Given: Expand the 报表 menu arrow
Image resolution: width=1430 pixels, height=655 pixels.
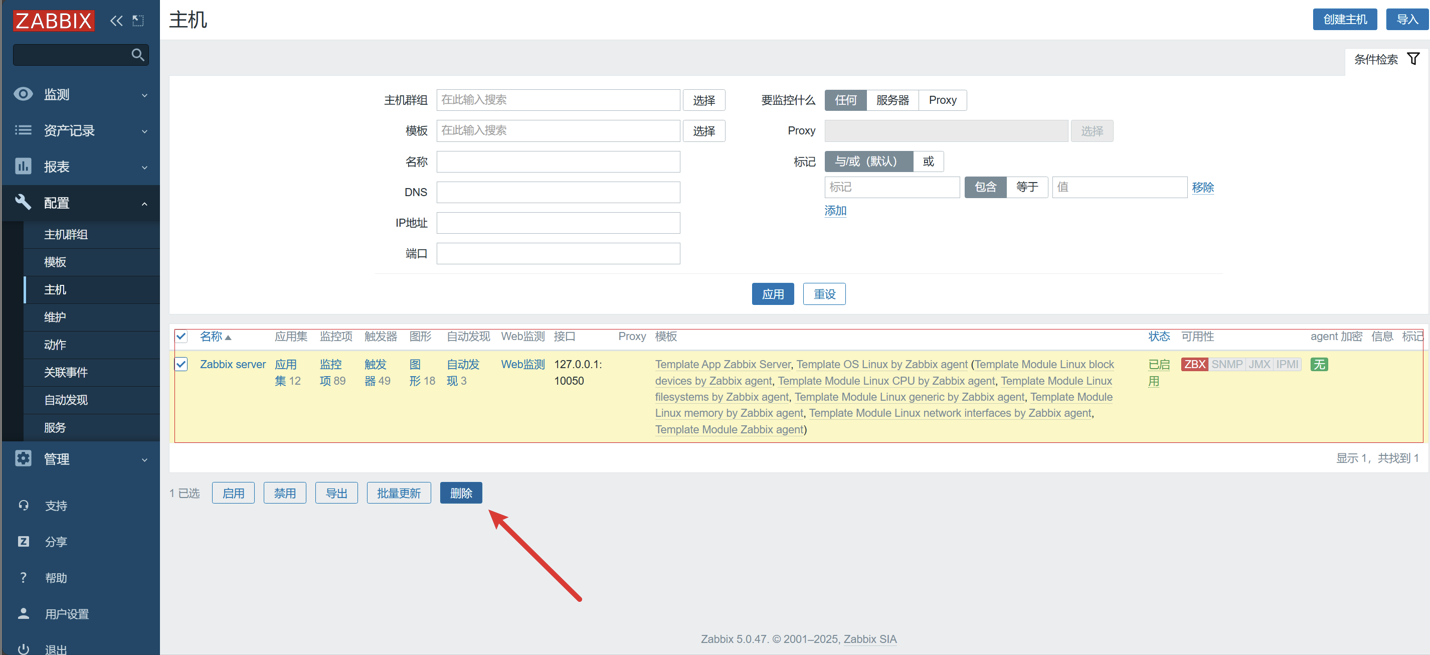Looking at the screenshot, I should click(x=144, y=167).
